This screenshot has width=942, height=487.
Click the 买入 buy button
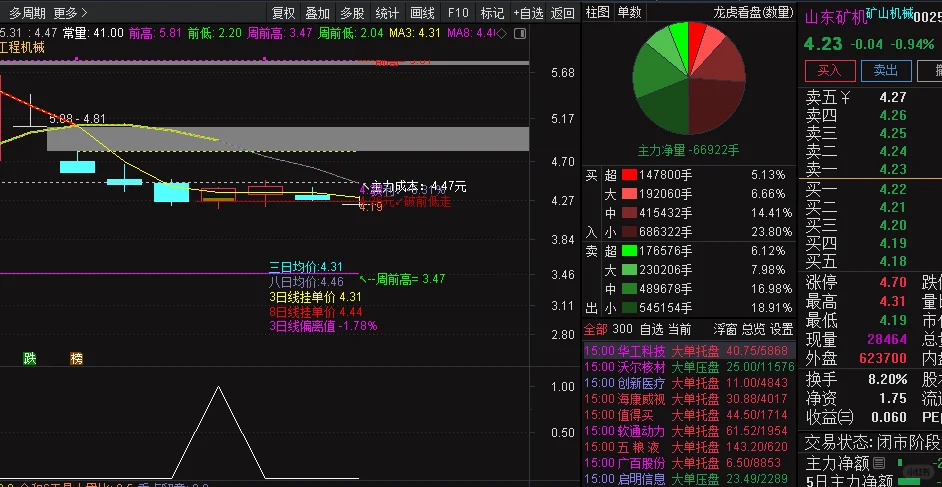pyautogui.click(x=829, y=71)
